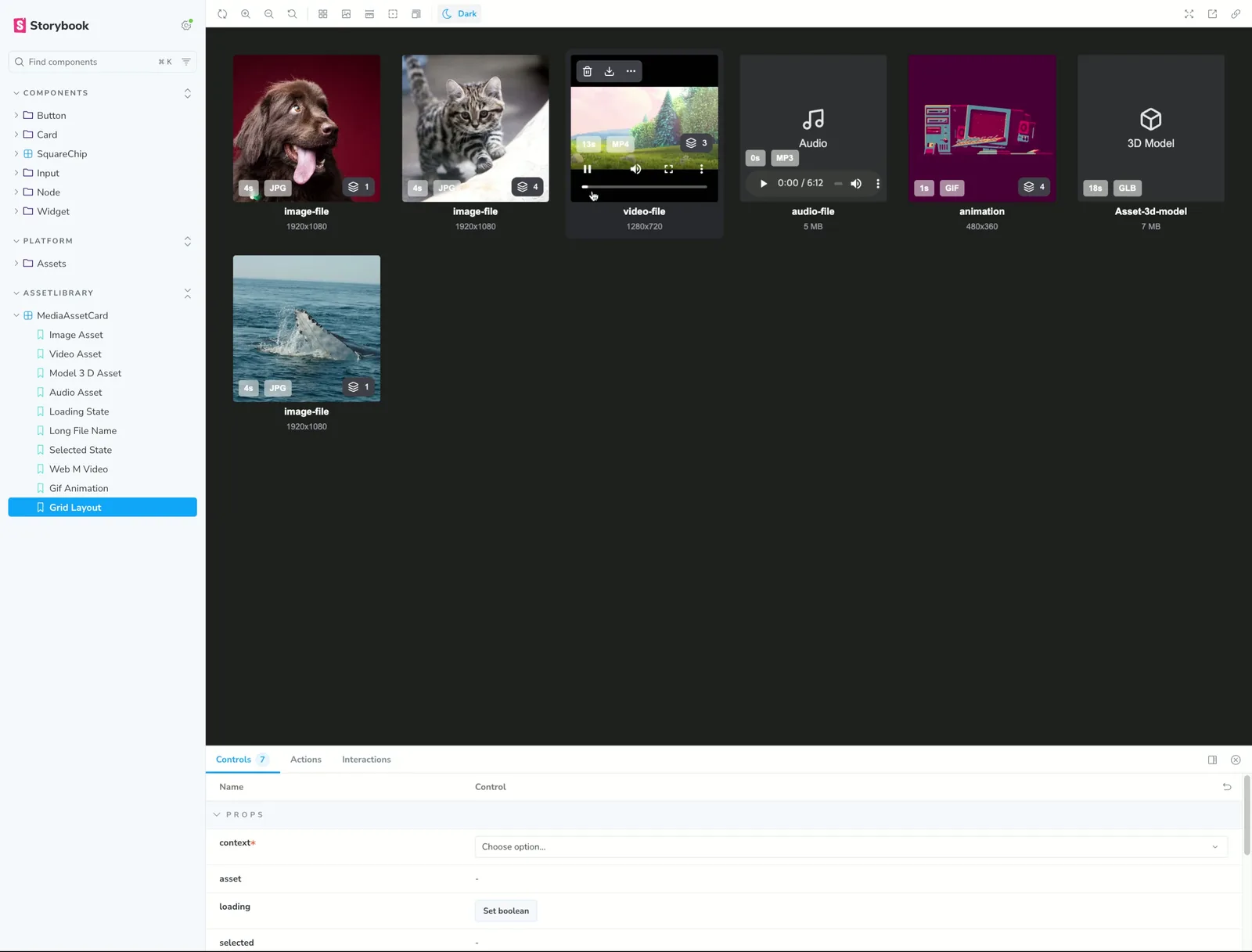Reset controls to defaults icon

(x=1227, y=787)
